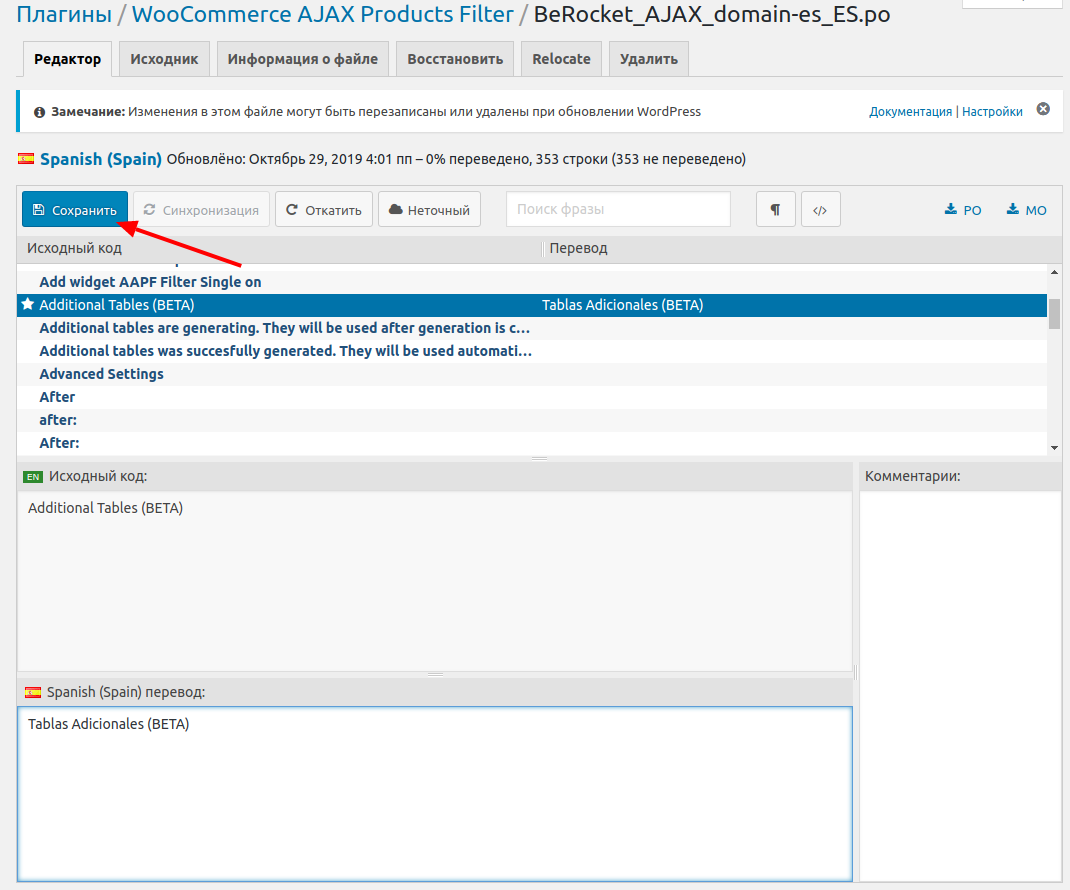
Task: Go to WooCommerce AJAX Products Filter breadcrumb
Action: coord(322,15)
